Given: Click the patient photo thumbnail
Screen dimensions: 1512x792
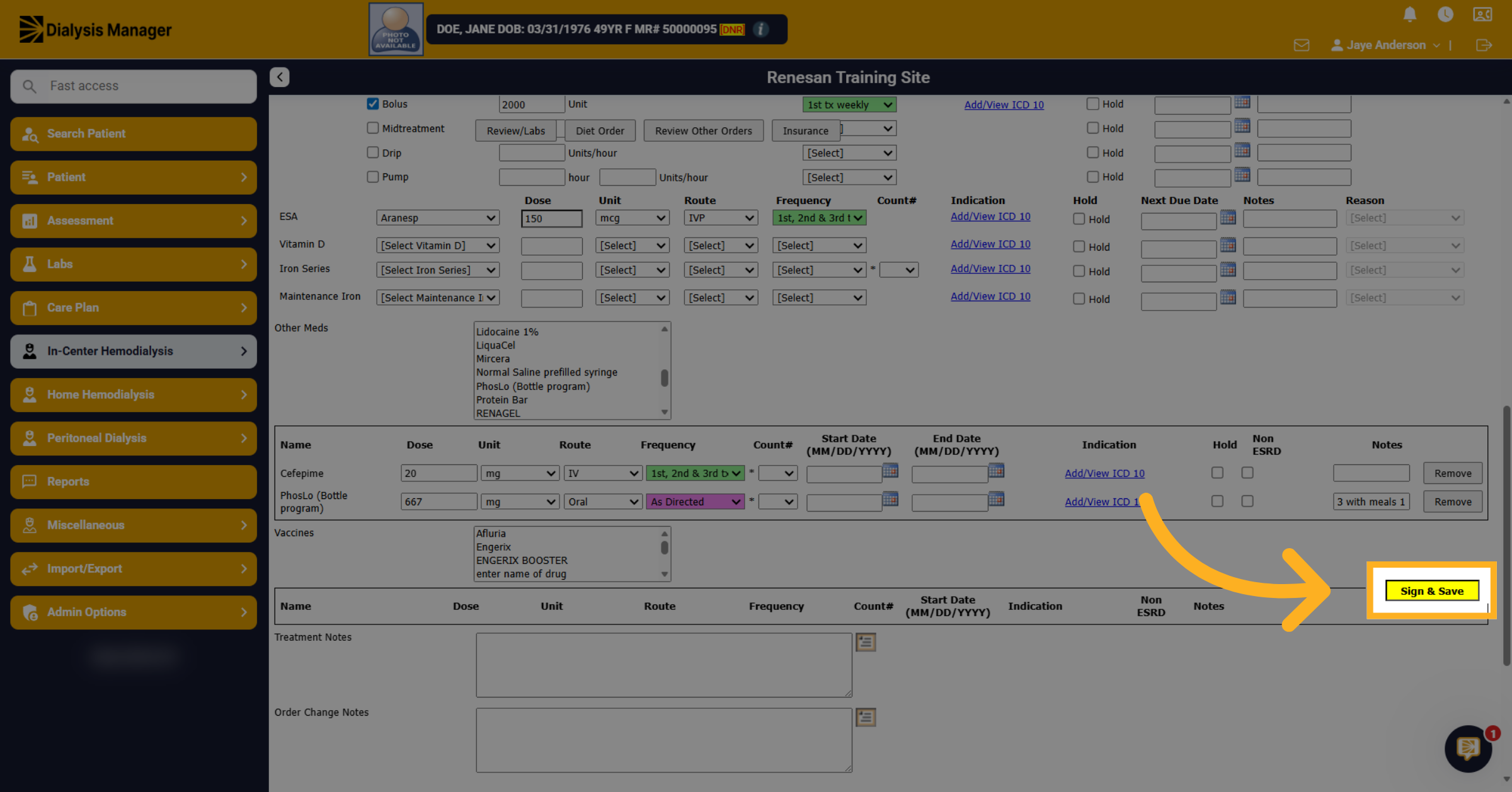Looking at the screenshot, I should 396,30.
